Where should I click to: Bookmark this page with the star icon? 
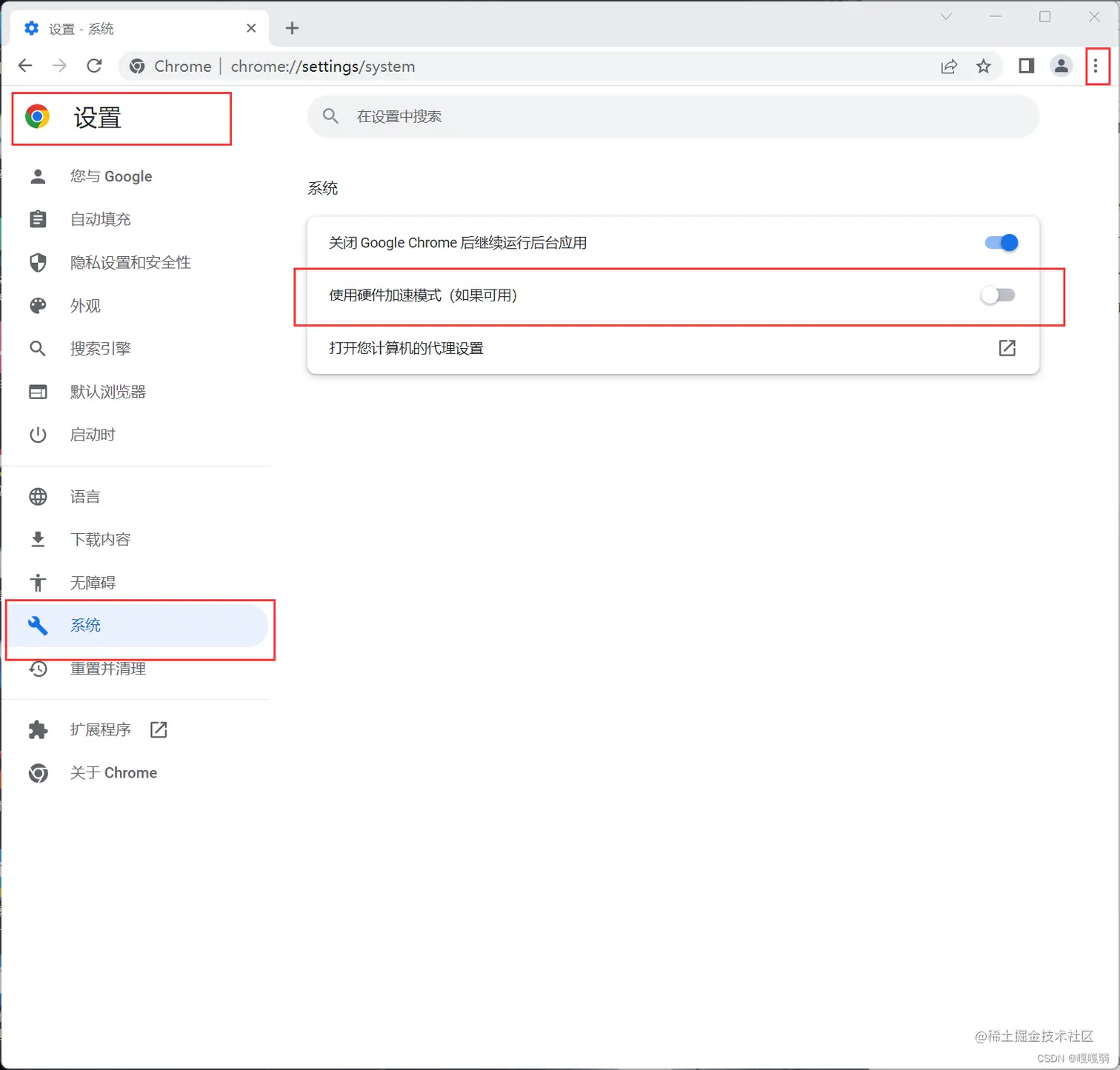pos(984,67)
